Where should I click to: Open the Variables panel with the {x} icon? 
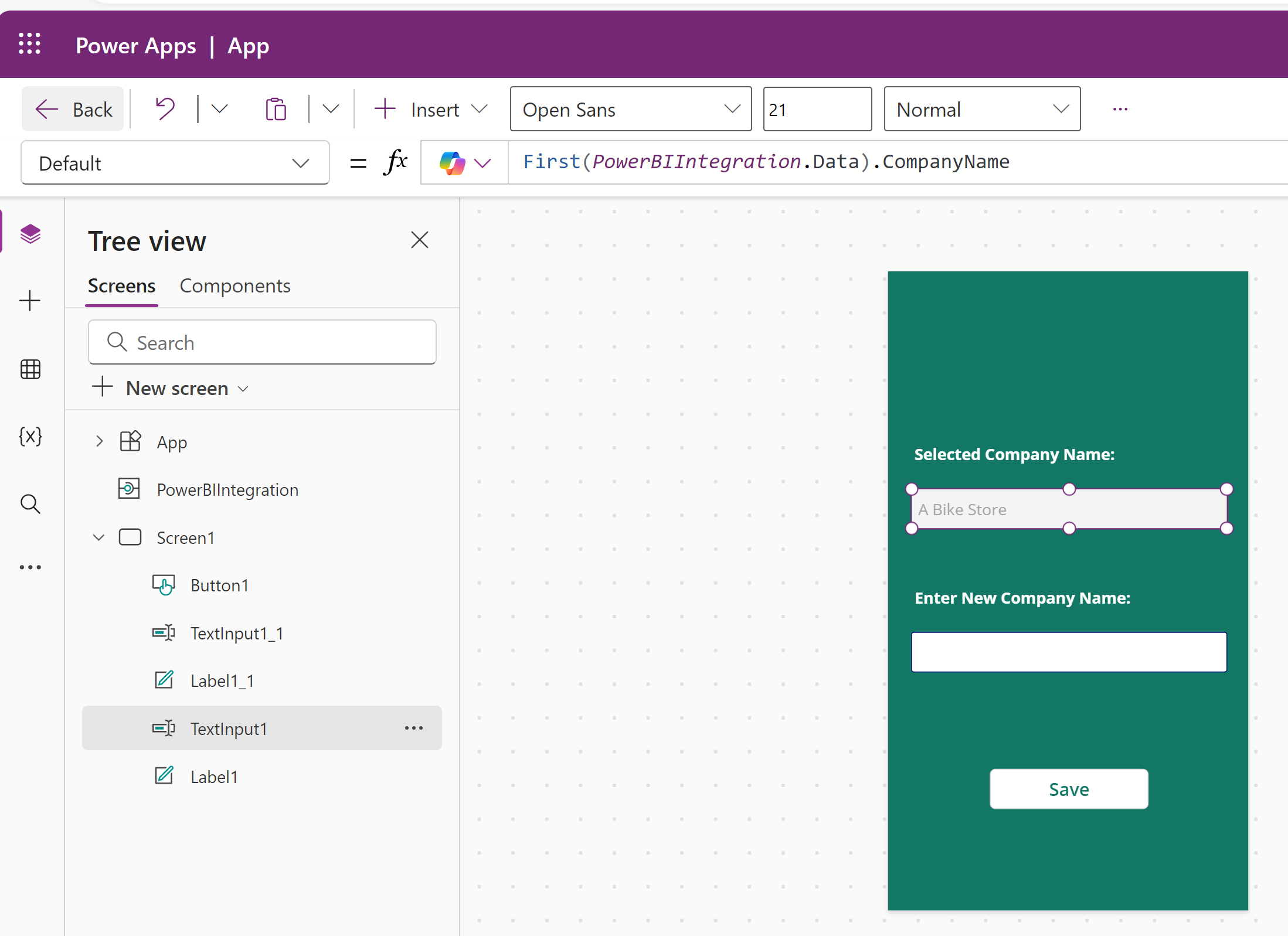[x=30, y=436]
